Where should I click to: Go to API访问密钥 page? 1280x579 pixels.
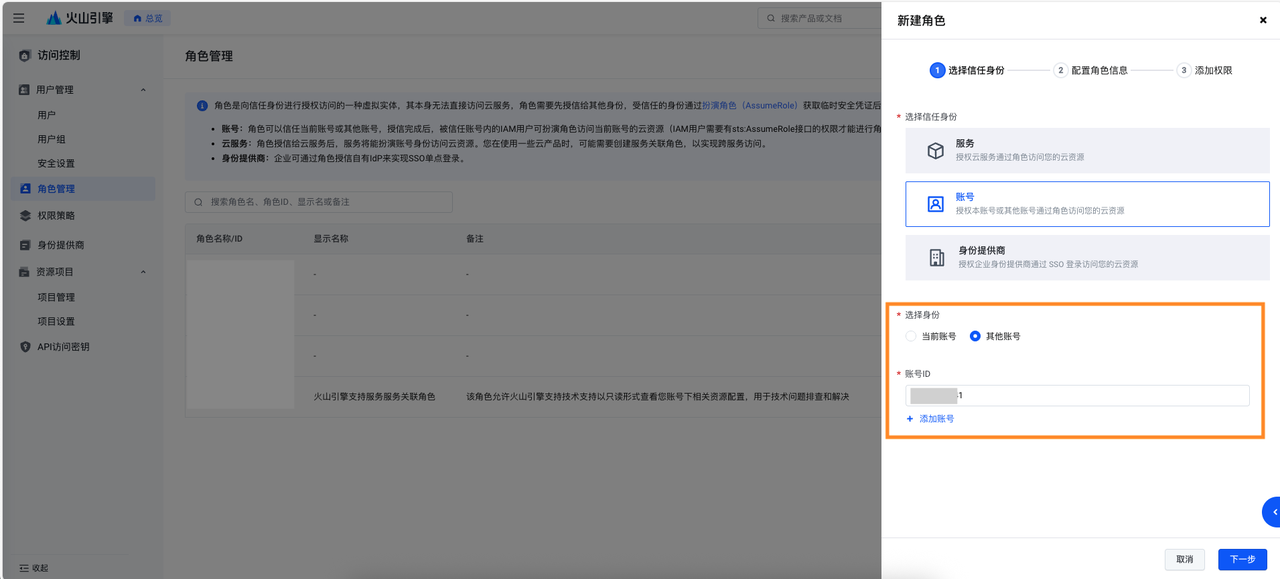(63, 347)
